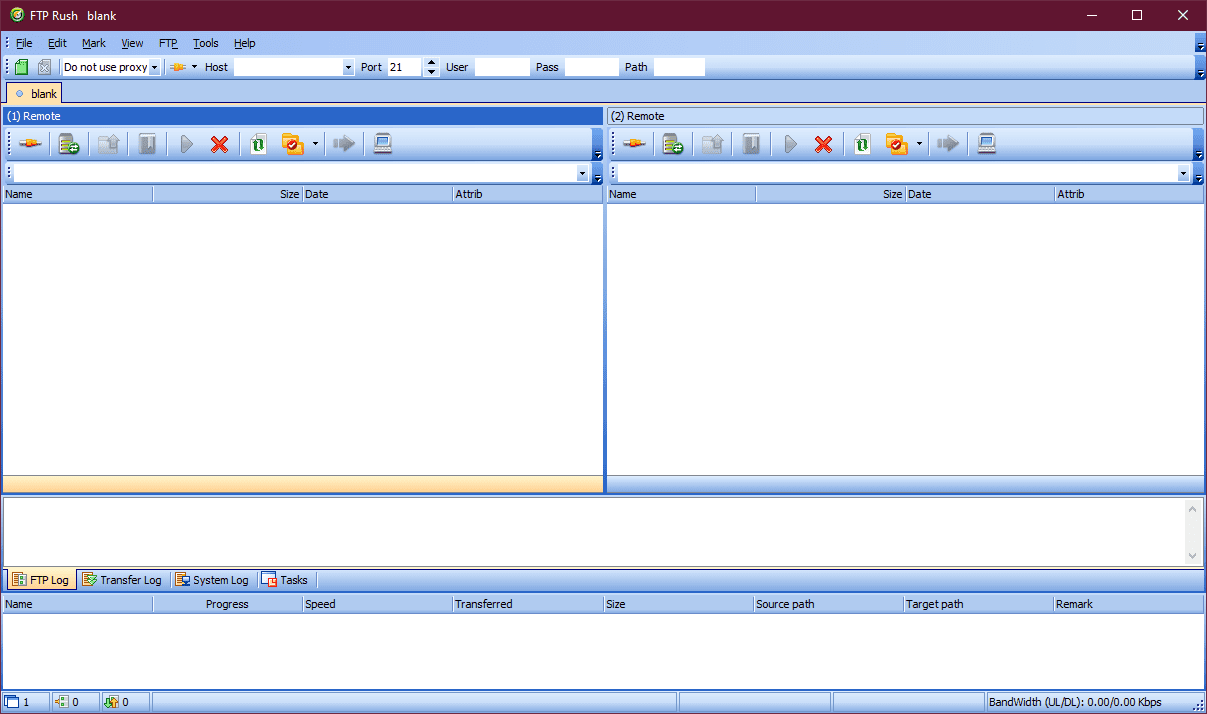1207x714 pixels.
Task: Click the green new tab icon in the top toolbar
Action: [x=21, y=67]
